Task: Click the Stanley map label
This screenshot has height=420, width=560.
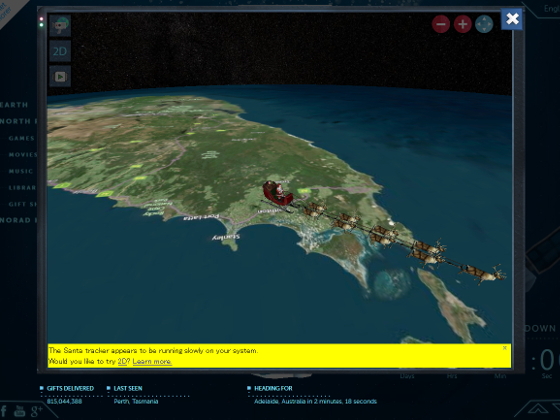Action: pyautogui.click(x=225, y=237)
